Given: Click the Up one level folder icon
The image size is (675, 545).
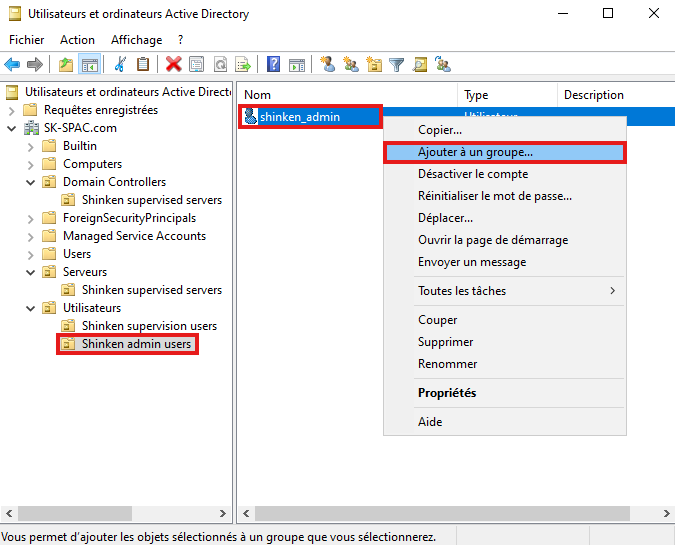Looking at the screenshot, I should click(x=66, y=65).
